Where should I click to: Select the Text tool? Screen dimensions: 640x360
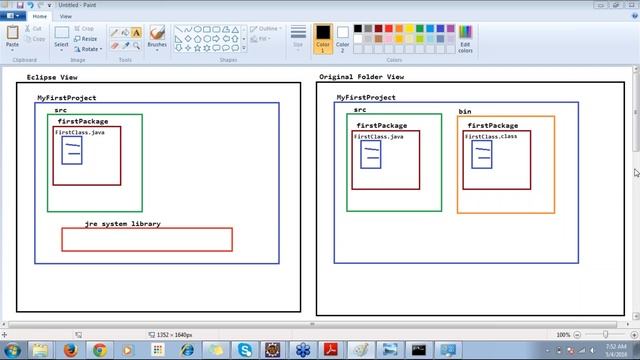click(x=136, y=33)
